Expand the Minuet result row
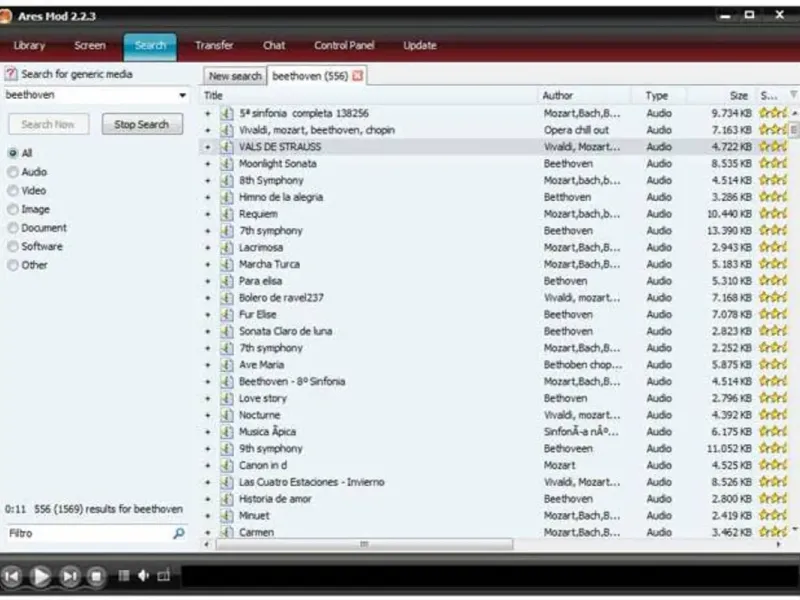The width and height of the screenshot is (800, 600). [x=208, y=516]
